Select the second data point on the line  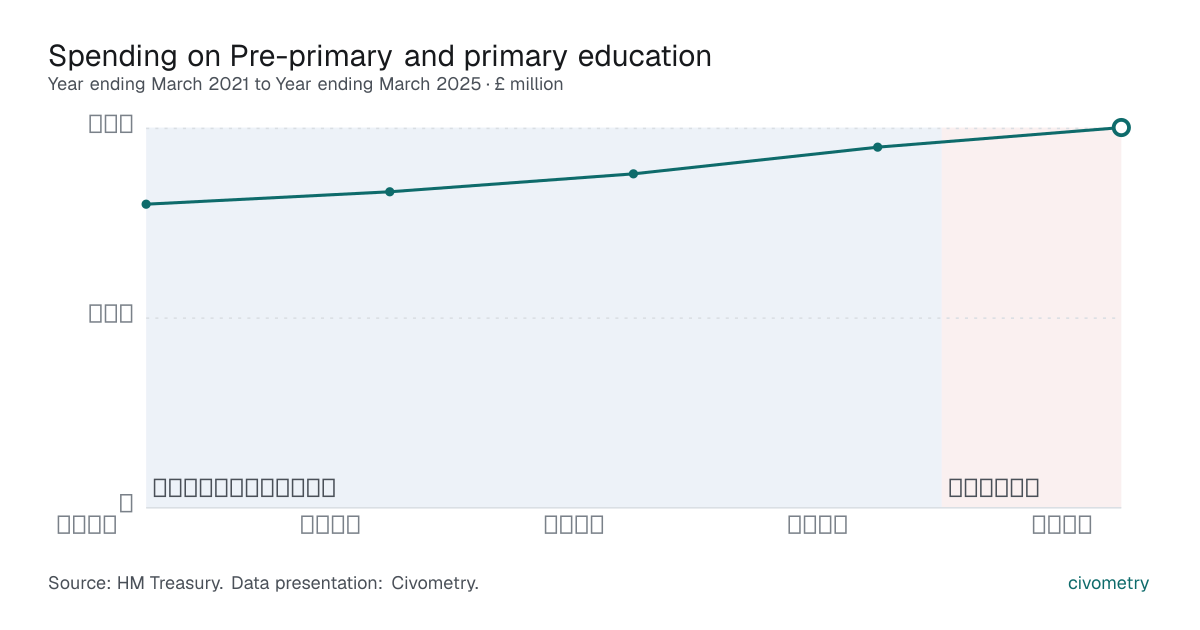click(x=390, y=192)
